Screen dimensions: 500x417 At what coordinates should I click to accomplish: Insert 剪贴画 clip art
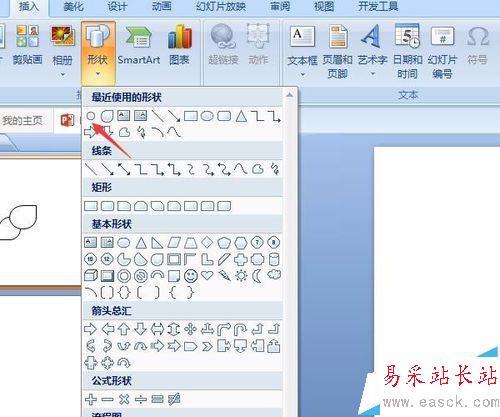click(x=27, y=45)
